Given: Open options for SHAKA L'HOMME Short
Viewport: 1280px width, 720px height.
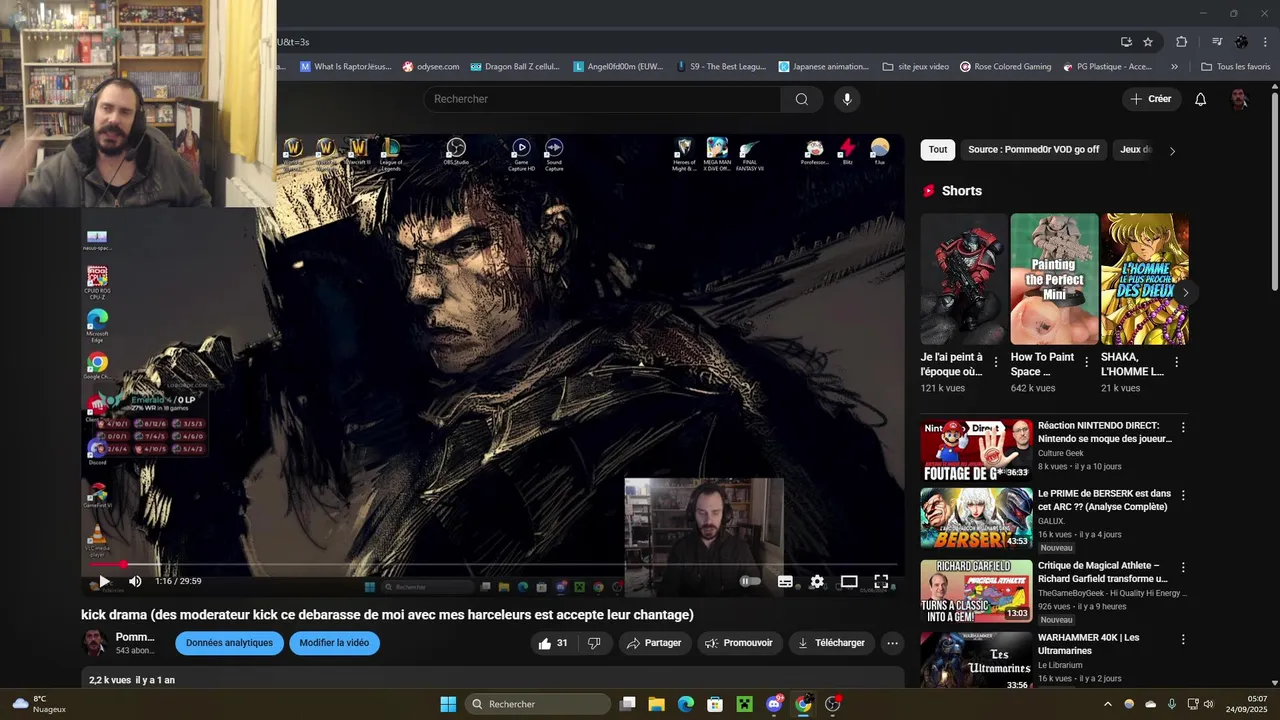Looking at the screenshot, I should coord(1176,362).
